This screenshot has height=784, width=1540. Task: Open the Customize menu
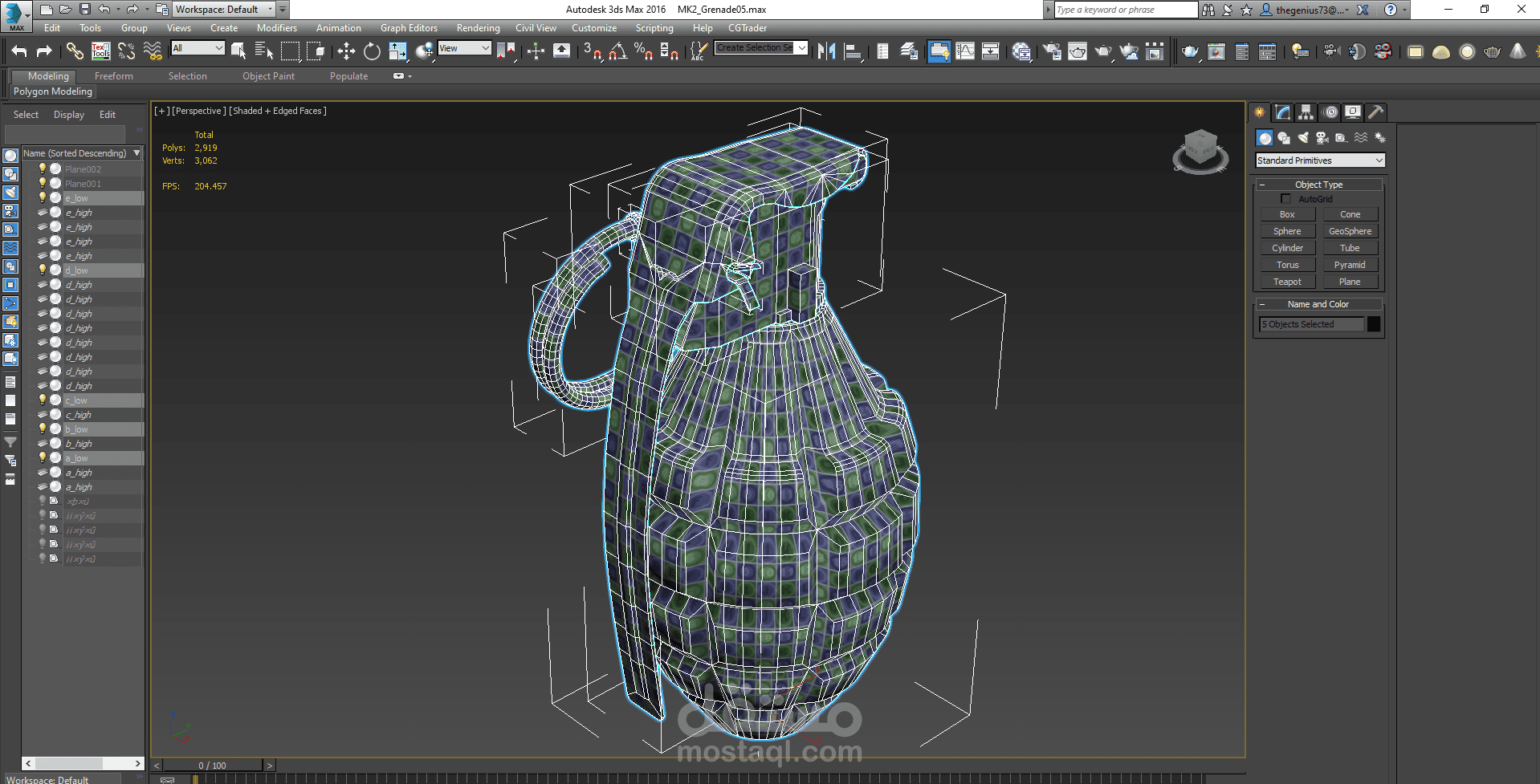point(594,28)
